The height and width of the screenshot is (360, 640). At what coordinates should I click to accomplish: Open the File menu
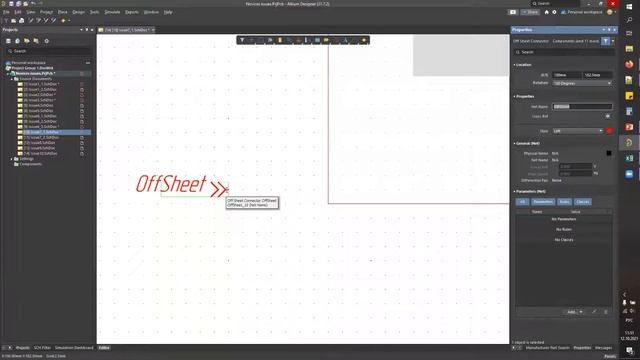point(6,12)
